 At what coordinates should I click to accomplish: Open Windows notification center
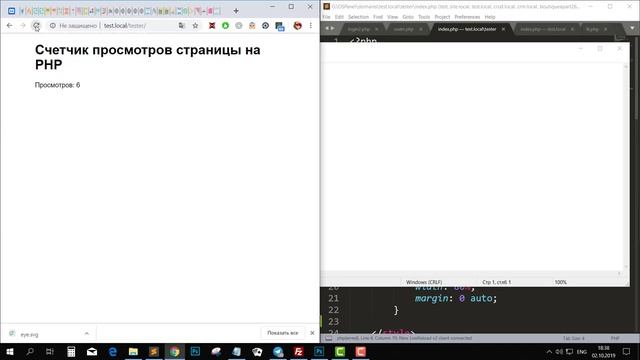(x=627, y=351)
